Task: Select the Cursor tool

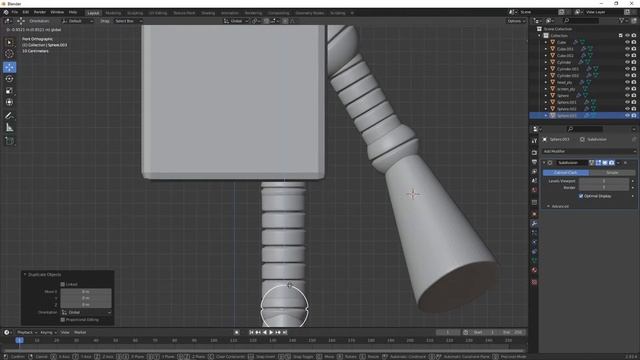Action: (x=9, y=53)
